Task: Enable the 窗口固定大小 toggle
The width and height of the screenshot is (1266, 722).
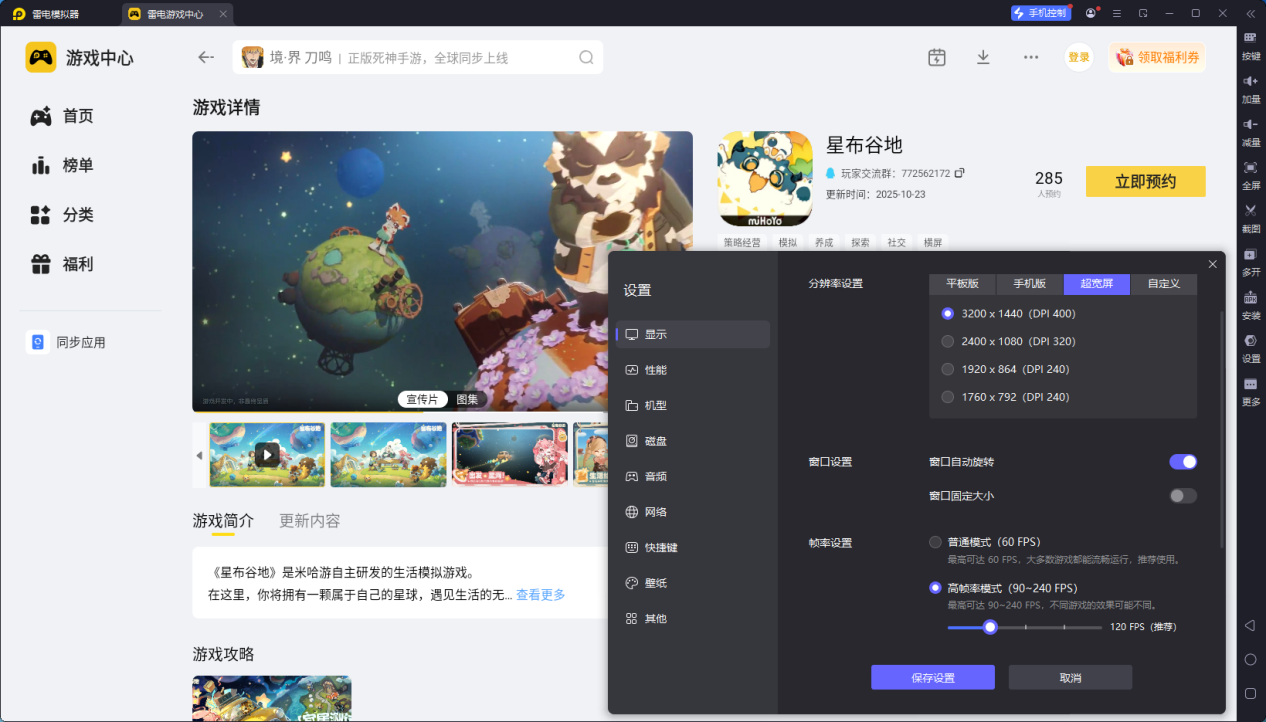Action: click(1182, 495)
